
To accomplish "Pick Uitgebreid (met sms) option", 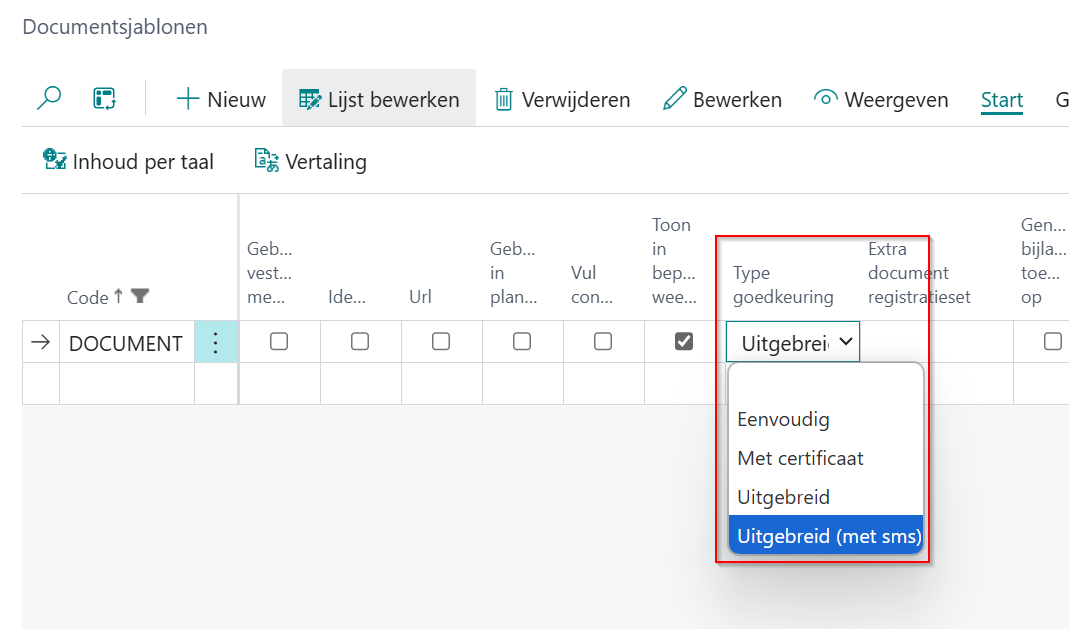I will (829, 536).
